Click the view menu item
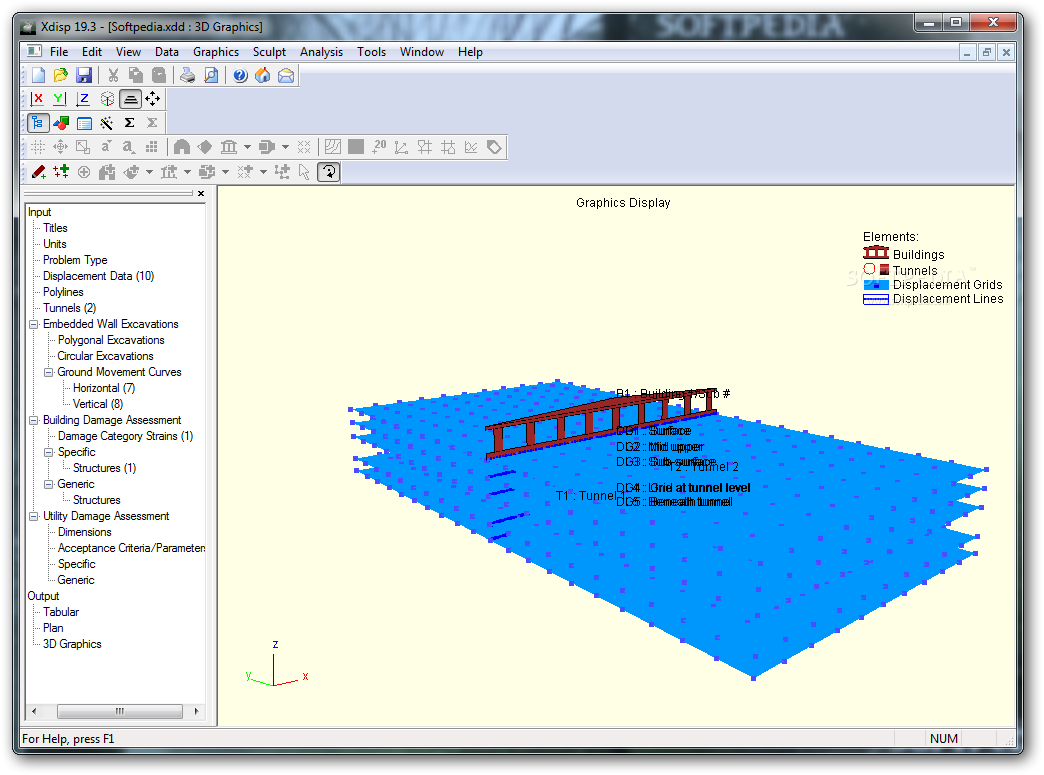 point(128,52)
